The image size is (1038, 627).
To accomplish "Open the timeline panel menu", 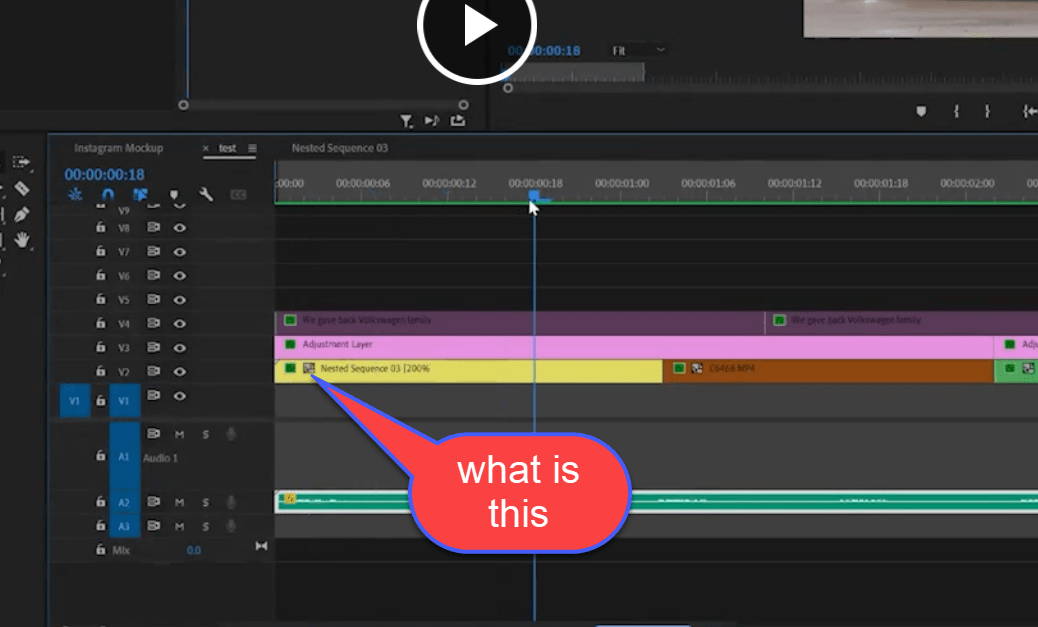I will 252,148.
